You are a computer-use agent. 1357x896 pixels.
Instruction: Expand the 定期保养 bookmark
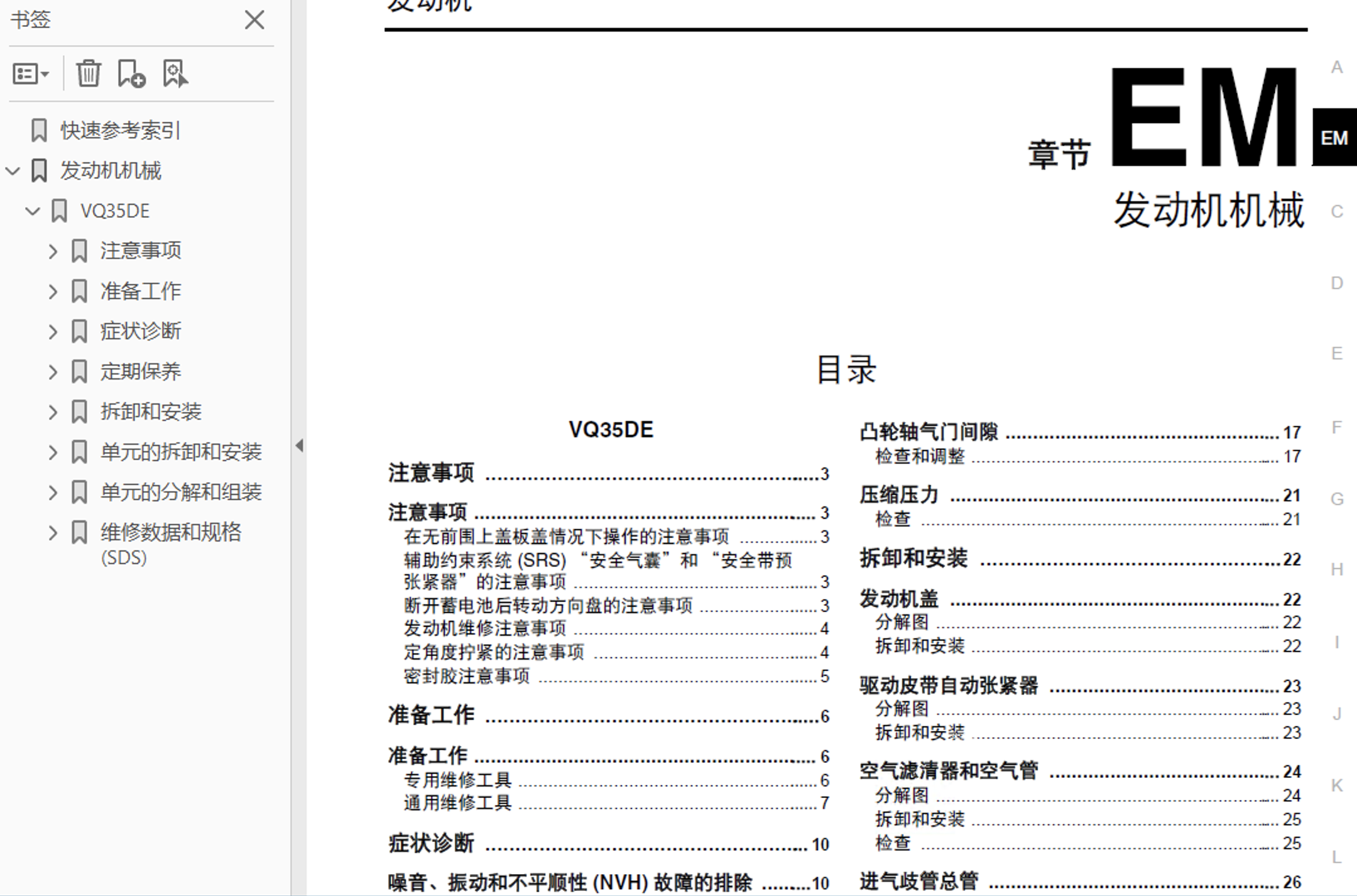53,372
